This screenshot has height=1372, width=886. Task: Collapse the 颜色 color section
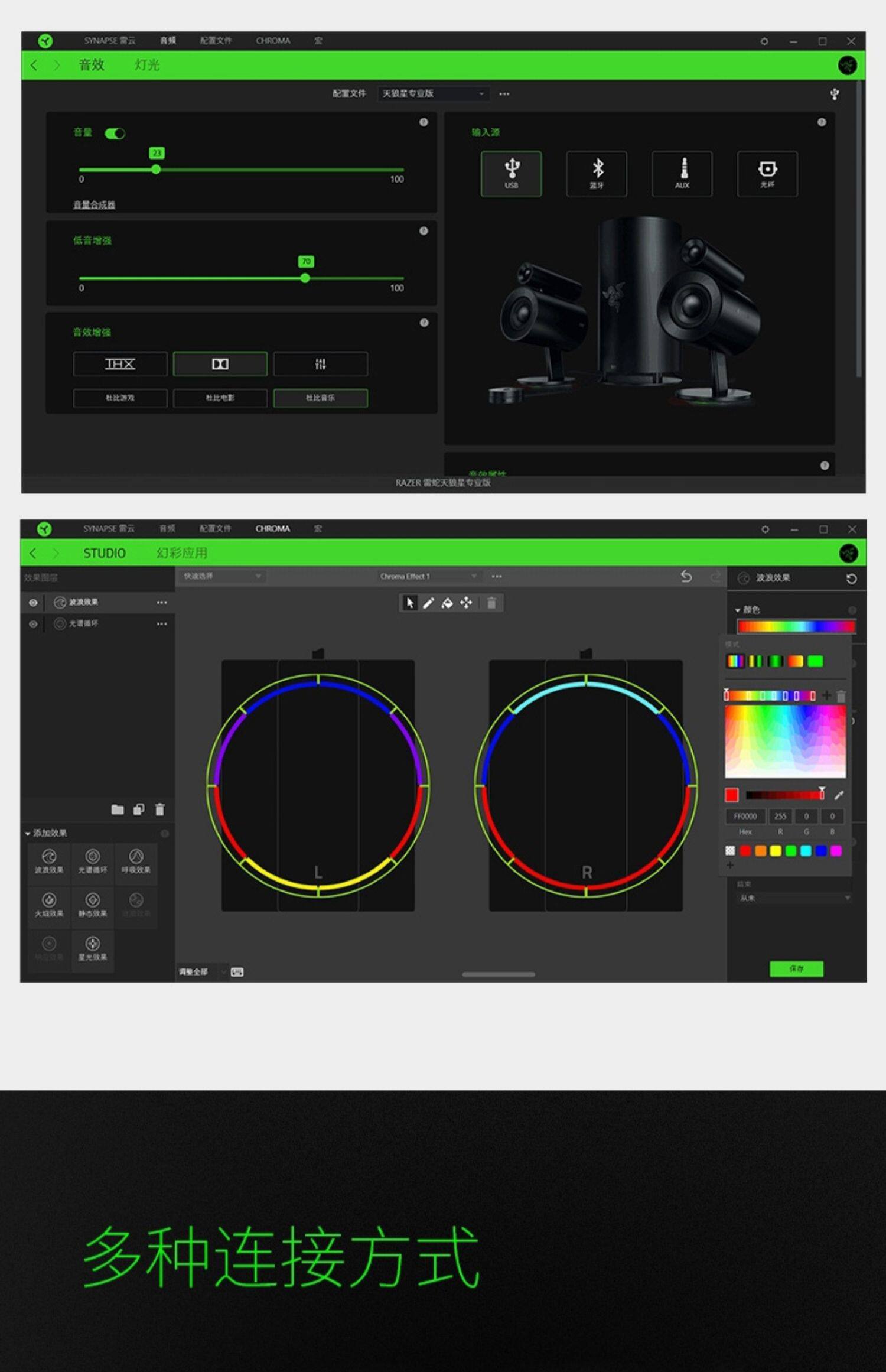[x=737, y=610]
